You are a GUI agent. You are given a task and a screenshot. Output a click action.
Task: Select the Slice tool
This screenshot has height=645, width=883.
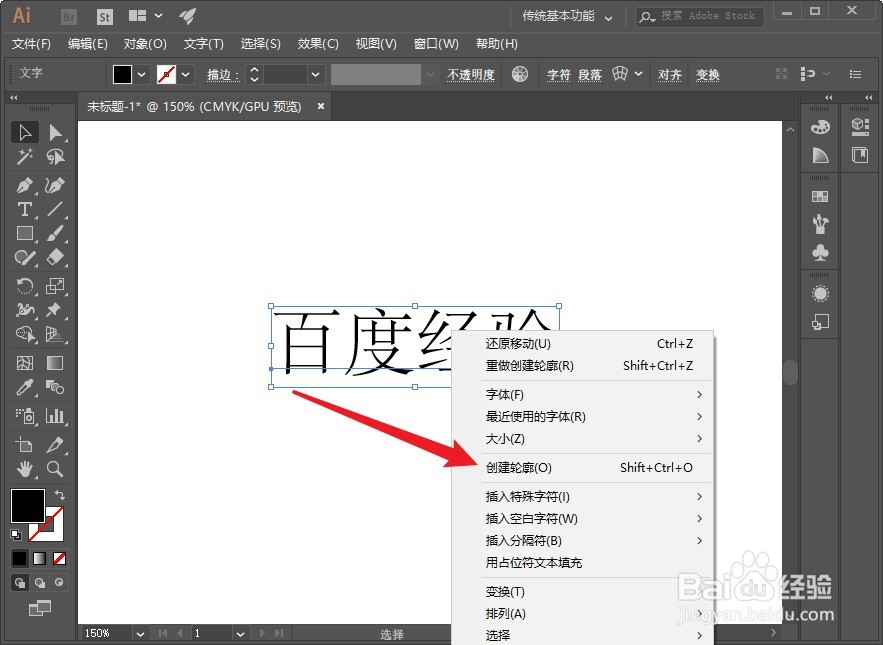tap(55, 444)
